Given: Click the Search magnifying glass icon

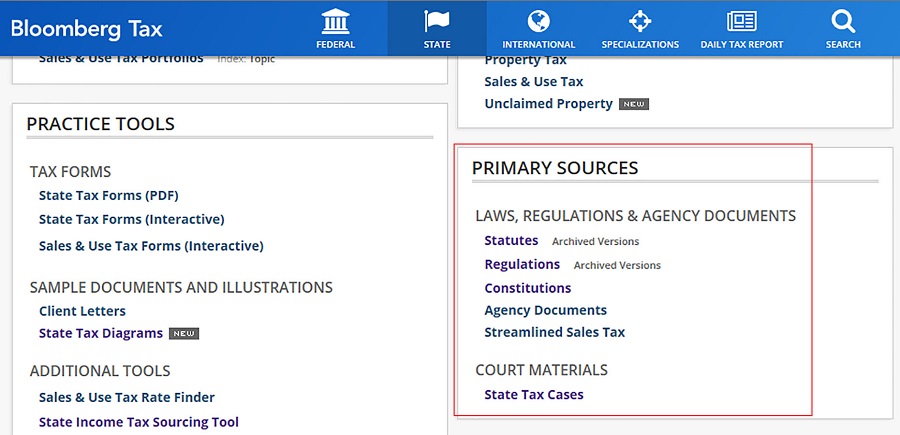Looking at the screenshot, I should click(x=843, y=21).
